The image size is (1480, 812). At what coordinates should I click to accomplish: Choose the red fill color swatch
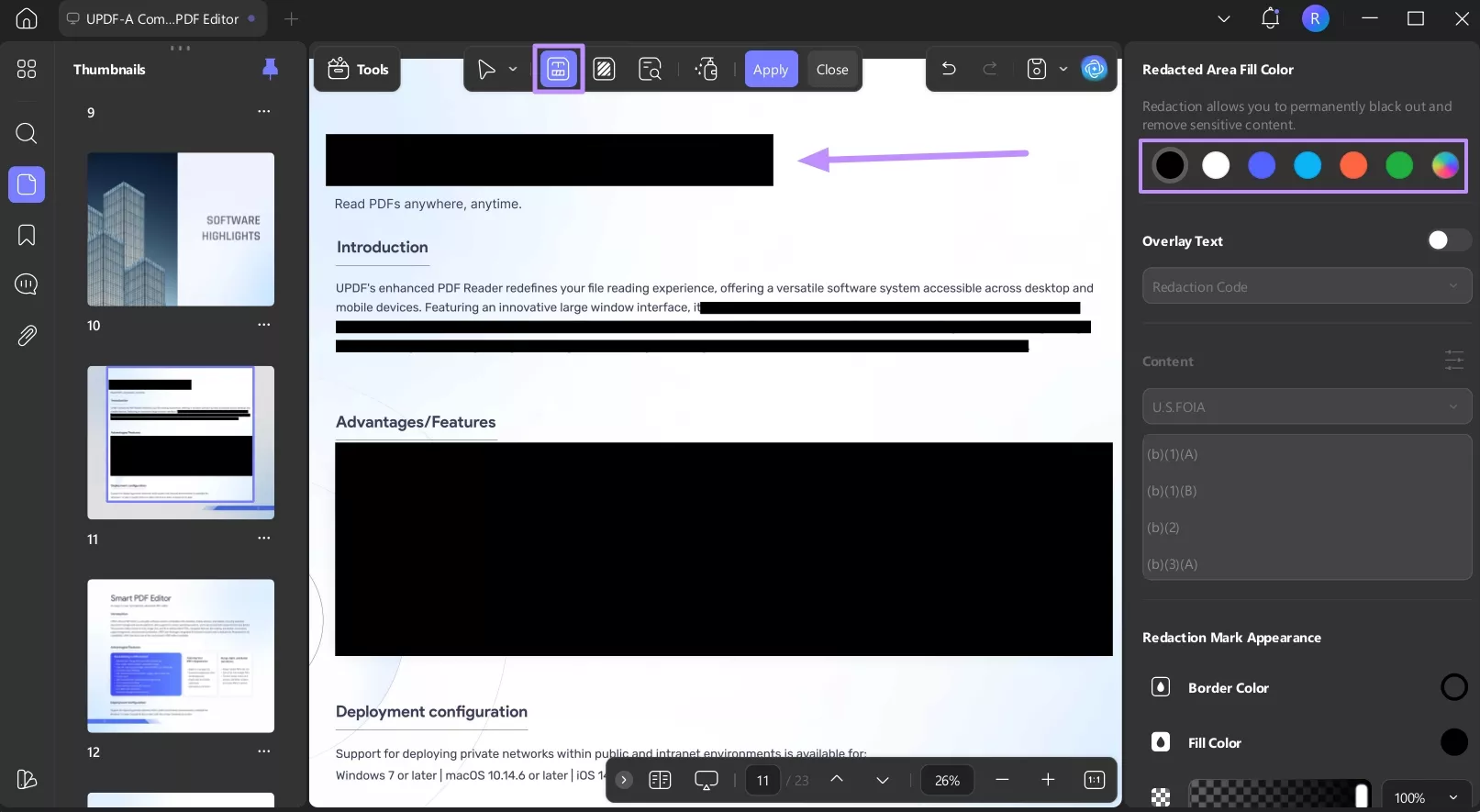pyautogui.click(x=1353, y=165)
